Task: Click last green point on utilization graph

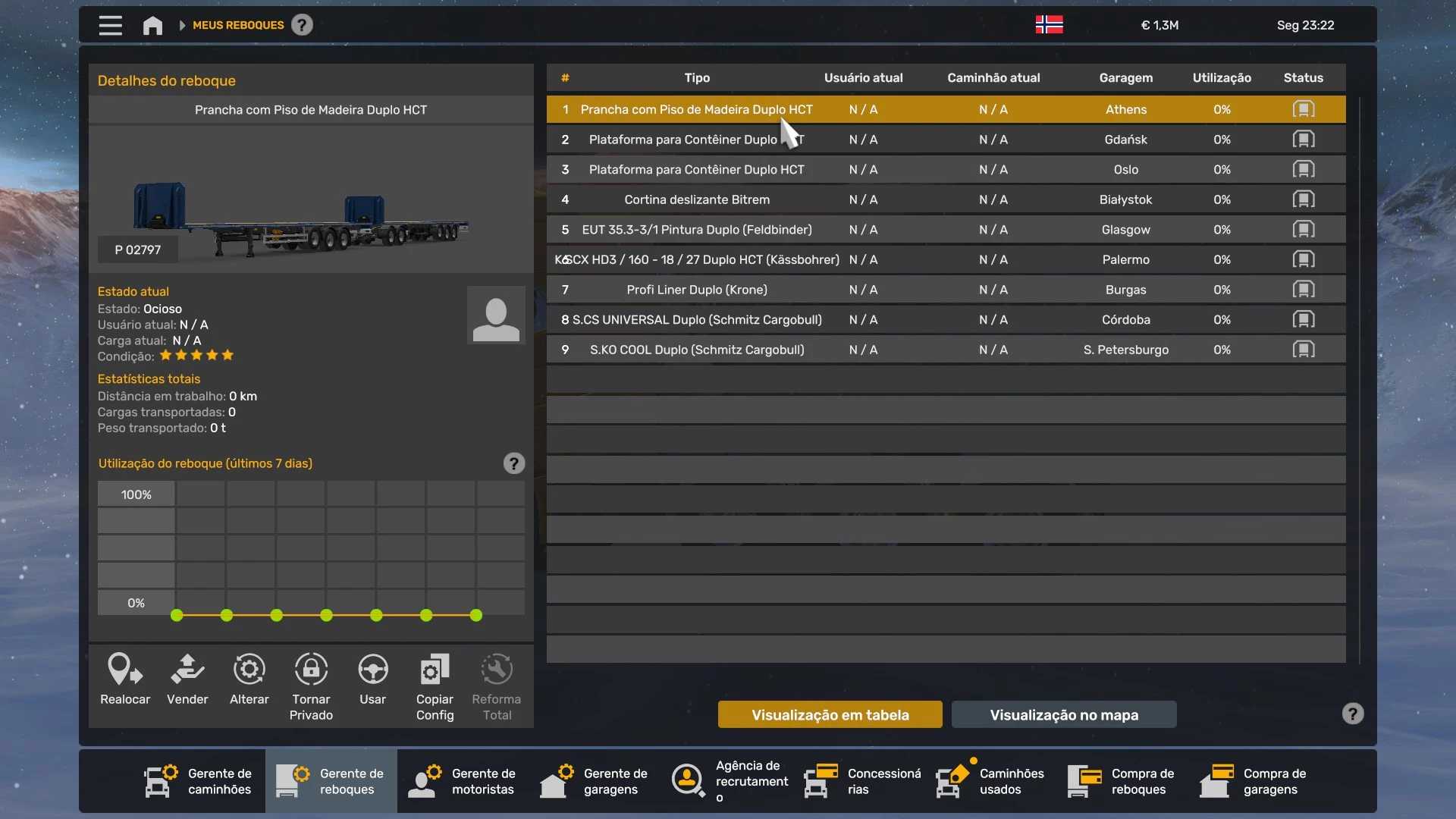Action: [476, 616]
